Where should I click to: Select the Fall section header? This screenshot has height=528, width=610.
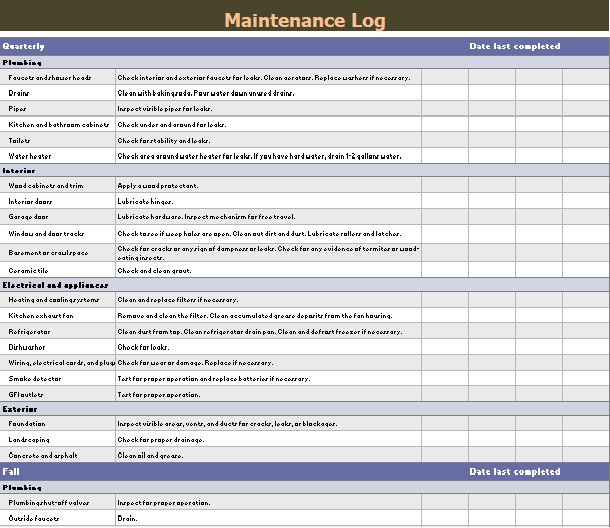pos(11,471)
